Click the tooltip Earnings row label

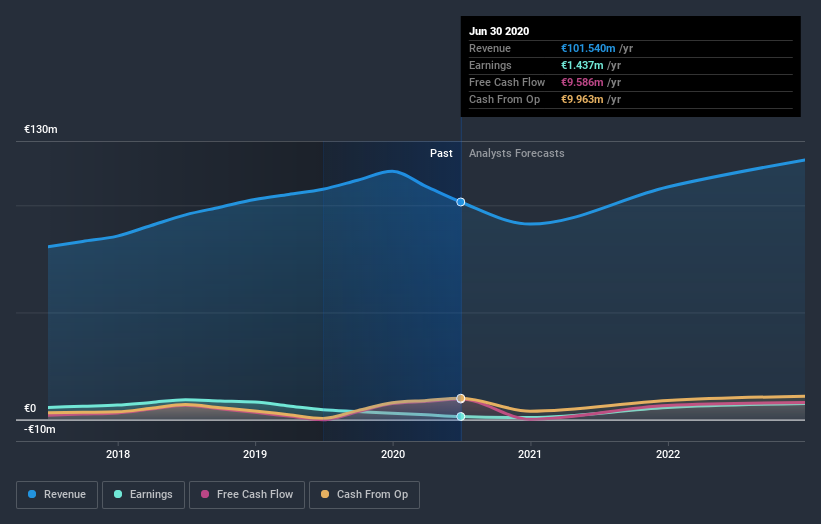click(x=490, y=65)
